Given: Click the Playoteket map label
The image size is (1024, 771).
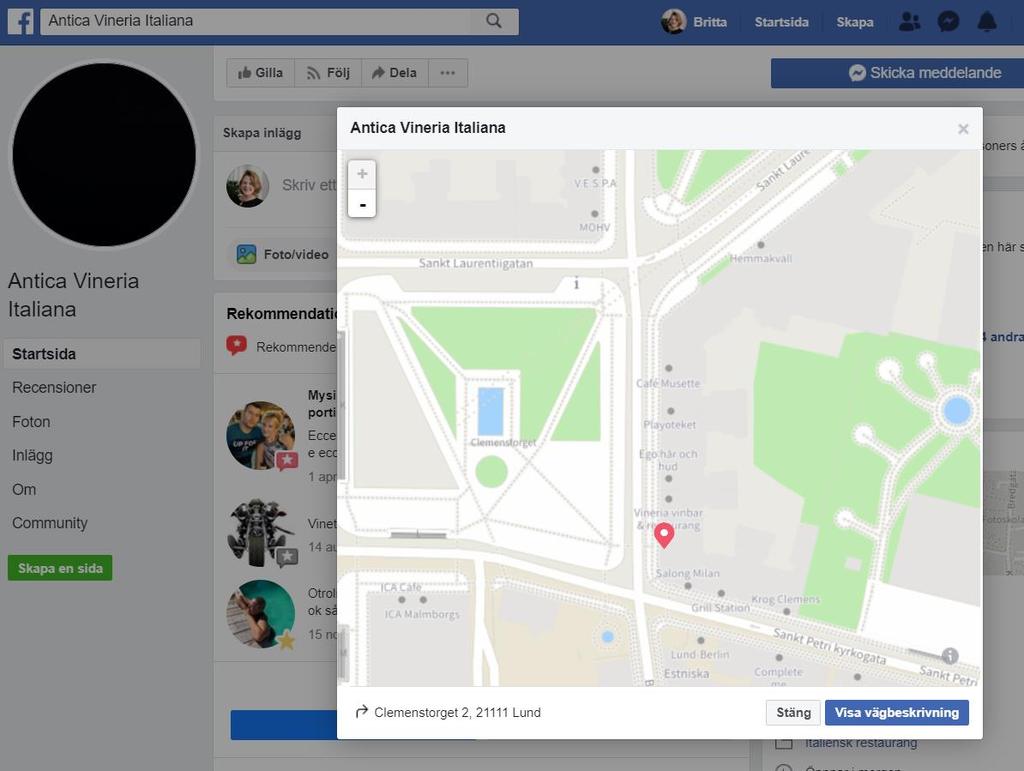Looking at the screenshot, I should point(669,424).
